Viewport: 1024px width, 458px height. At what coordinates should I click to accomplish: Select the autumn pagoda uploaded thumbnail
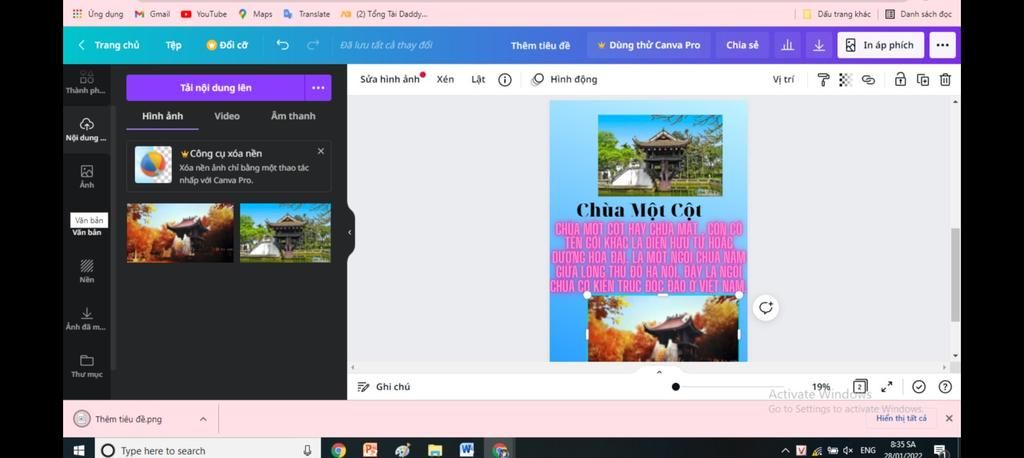pyautogui.click(x=180, y=233)
